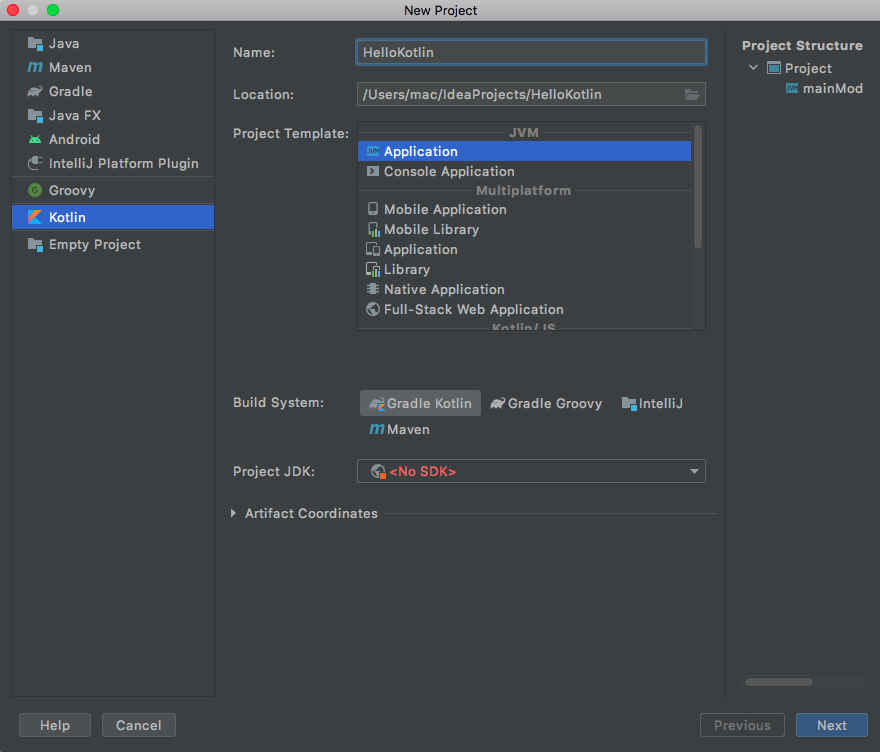The height and width of the screenshot is (752, 880).
Task: Expand Artifact Coordinates section
Action: [x=233, y=513]
